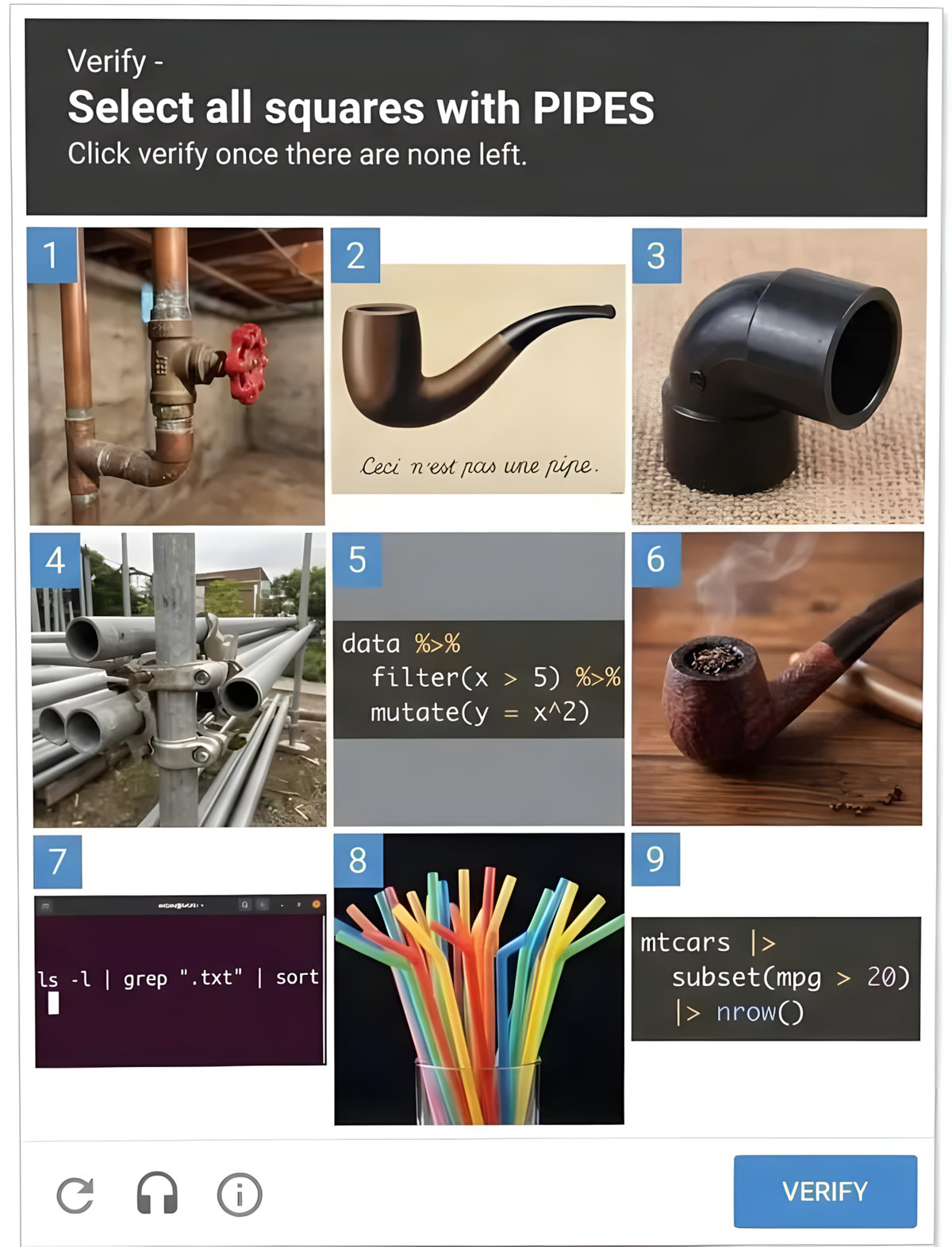Click the audio challenge headphones icon
This screenshot has height=1247, width=952.
(x=157, y=1192)
